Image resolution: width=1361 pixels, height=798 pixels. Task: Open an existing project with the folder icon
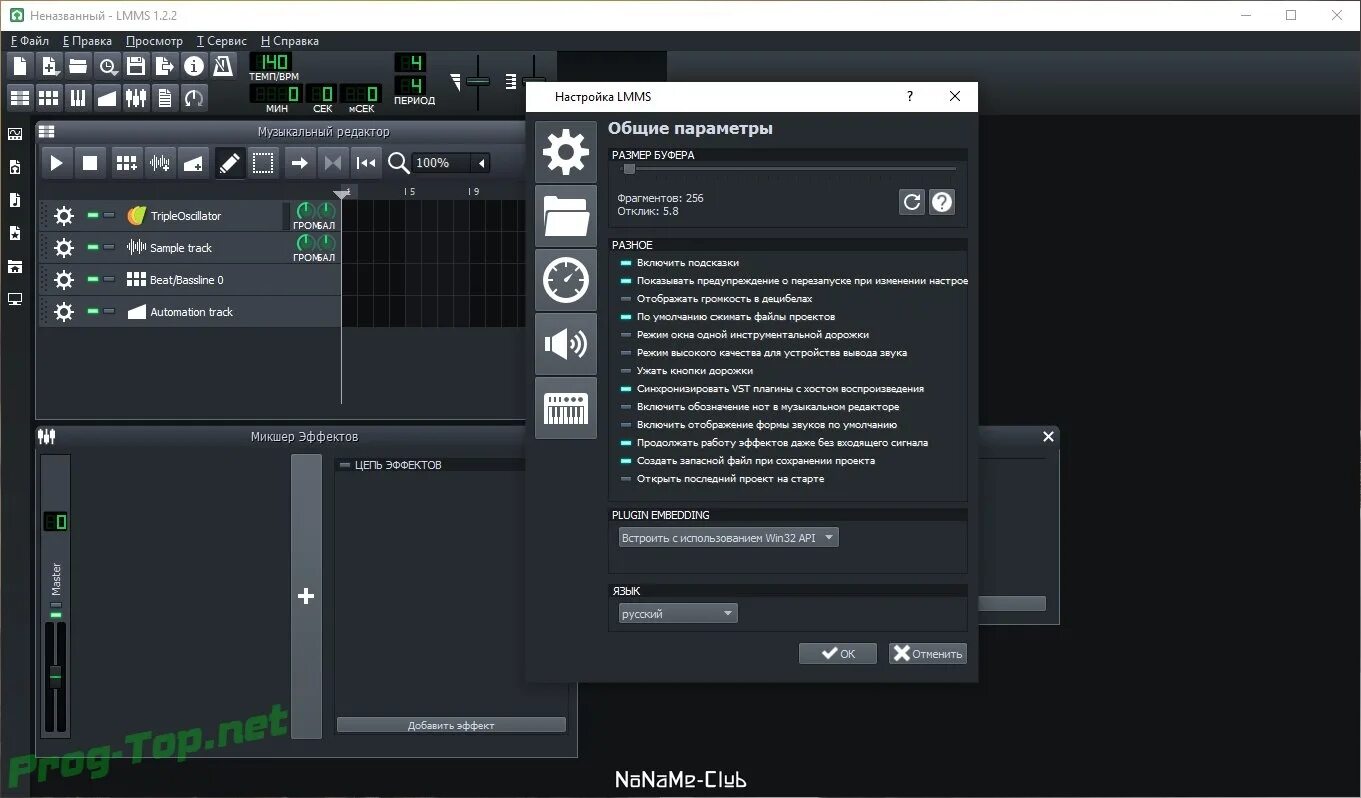point(78,66)
